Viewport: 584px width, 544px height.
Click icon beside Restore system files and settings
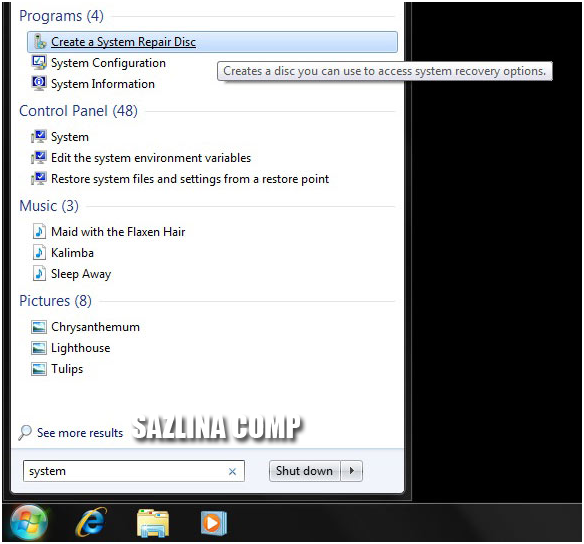coord(39,179)
